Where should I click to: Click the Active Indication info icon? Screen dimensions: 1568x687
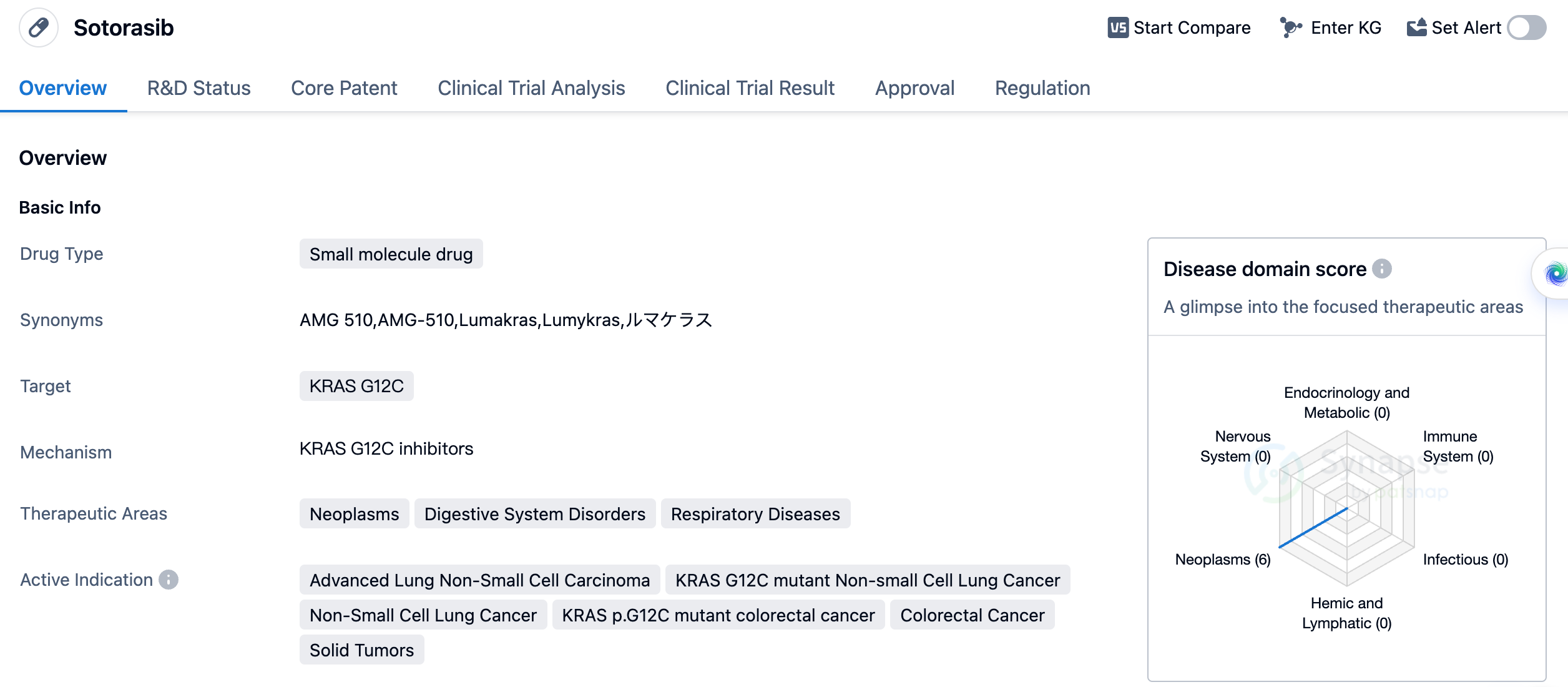coord(169,580)
